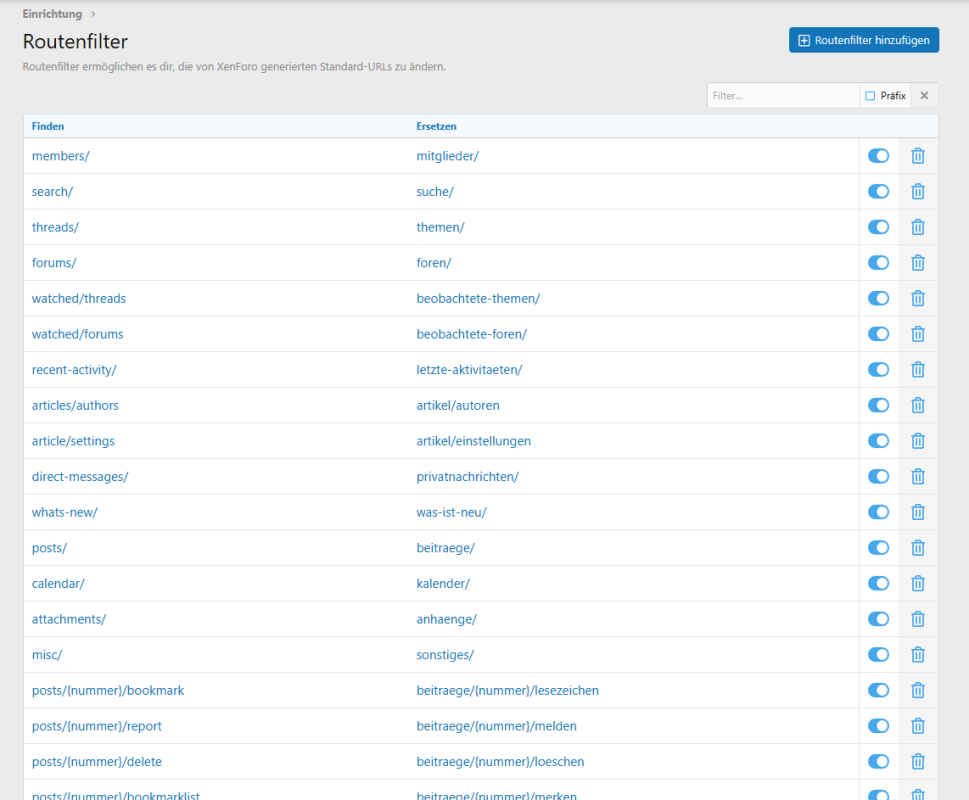The width and height of the screenshot is (969, 800).
Task: Open the attachments/ filter entry
Action: tap(69, 619)
